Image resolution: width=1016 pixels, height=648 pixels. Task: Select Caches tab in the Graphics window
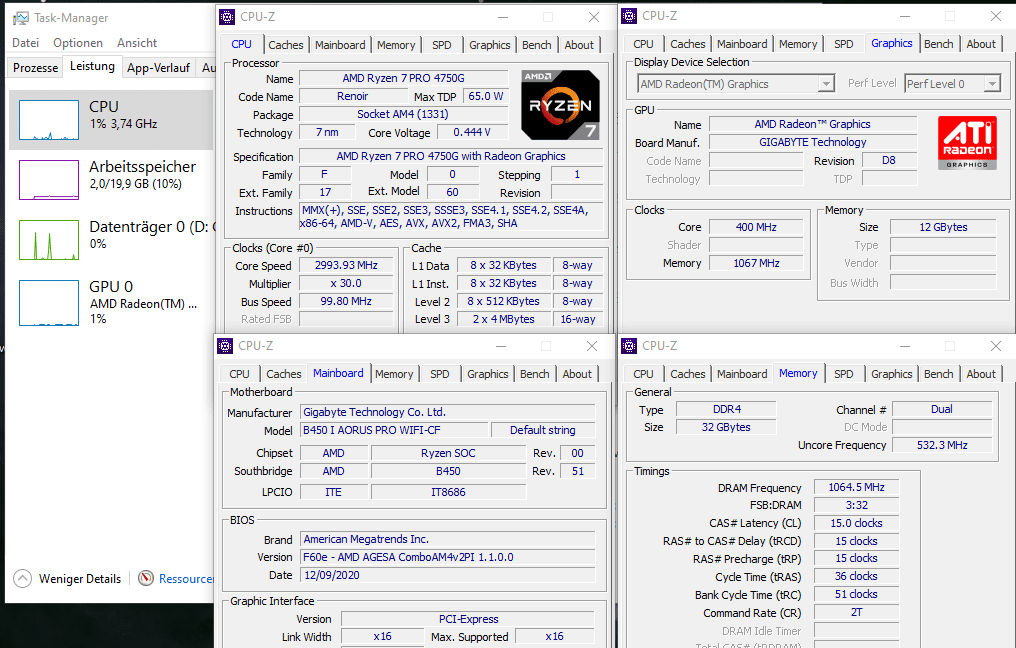(x=687, y=43)
